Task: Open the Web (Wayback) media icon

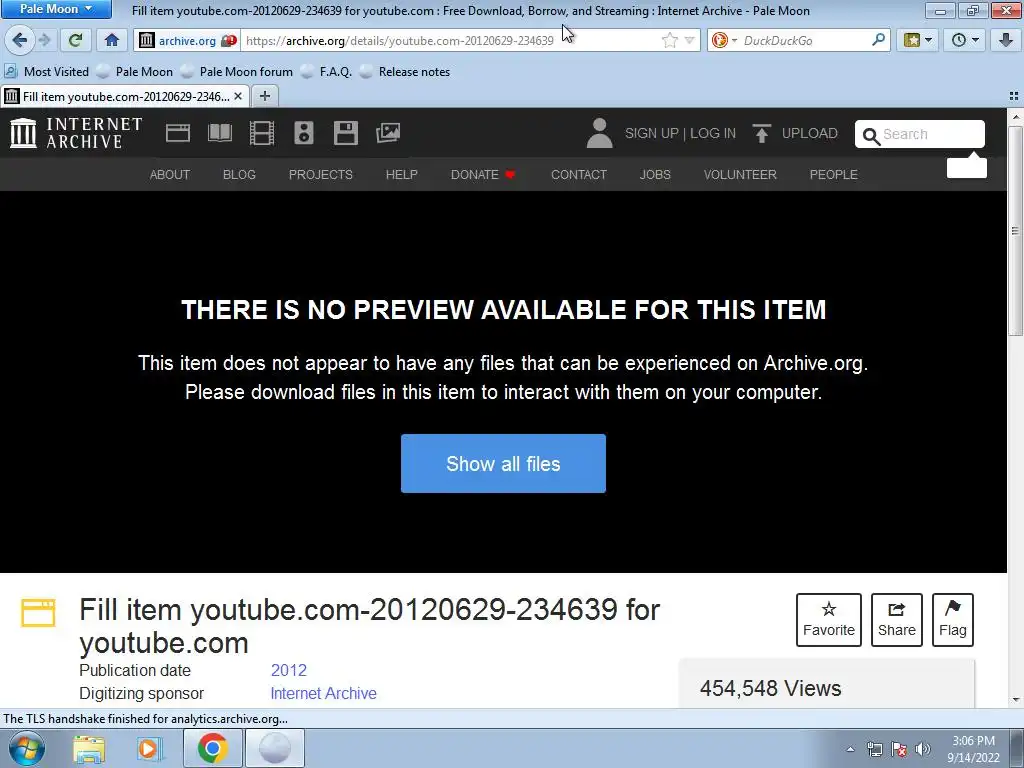Action: [x=178, y=133]
